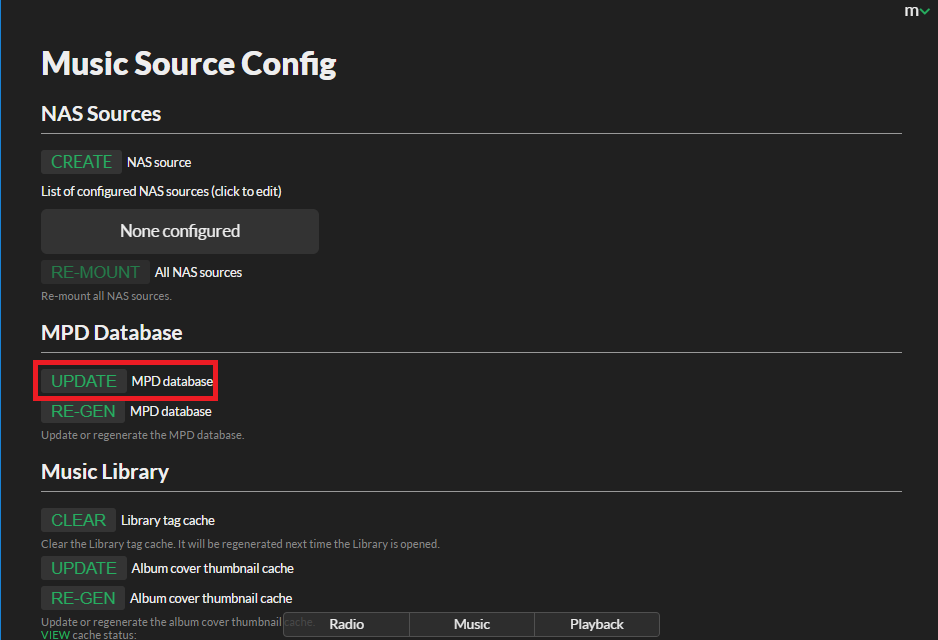This screenshot has height=640, width=938.
Task: Click 'Re-mount all NAS sources.' help text
Action: [x=106, y=296]
